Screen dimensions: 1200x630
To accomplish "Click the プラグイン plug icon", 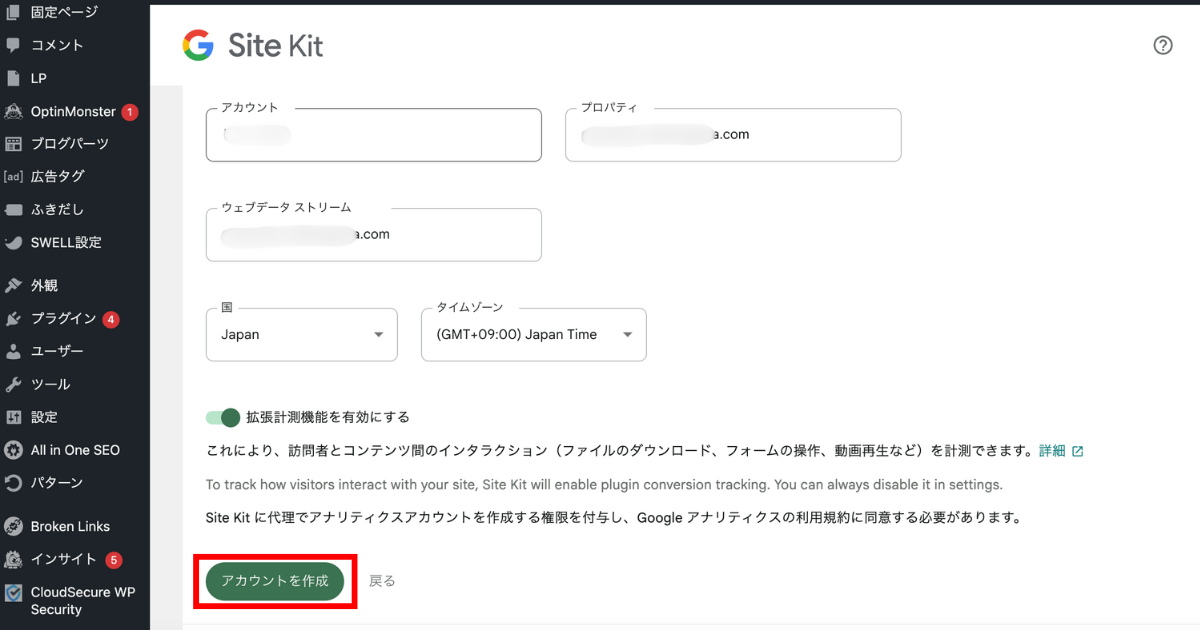I will click(13, 319).
